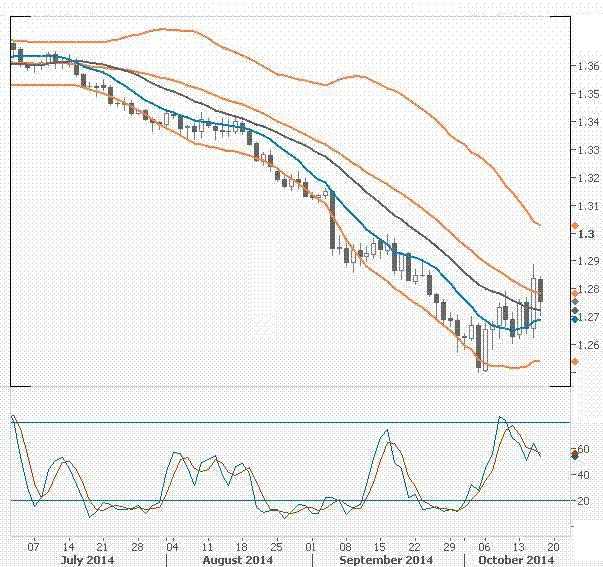Click the 20 level label on oscillator axis
The height and width of the screenshot is (567, 603).
coord(583,499)
